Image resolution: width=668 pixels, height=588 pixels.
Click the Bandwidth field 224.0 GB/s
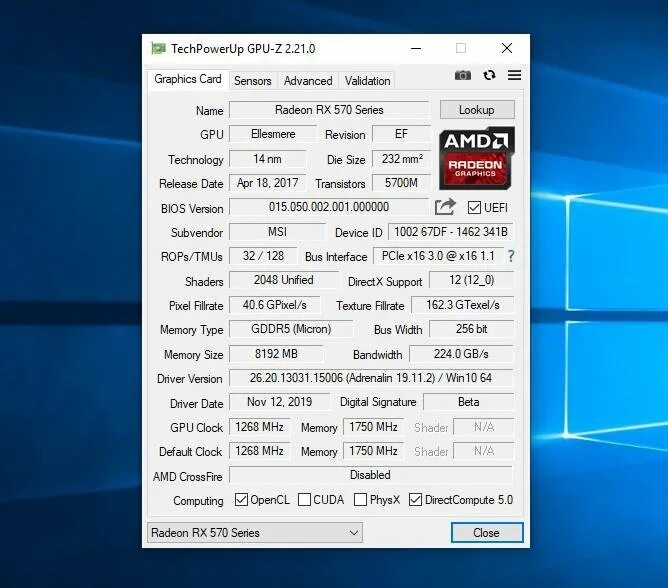click(461, 354)
